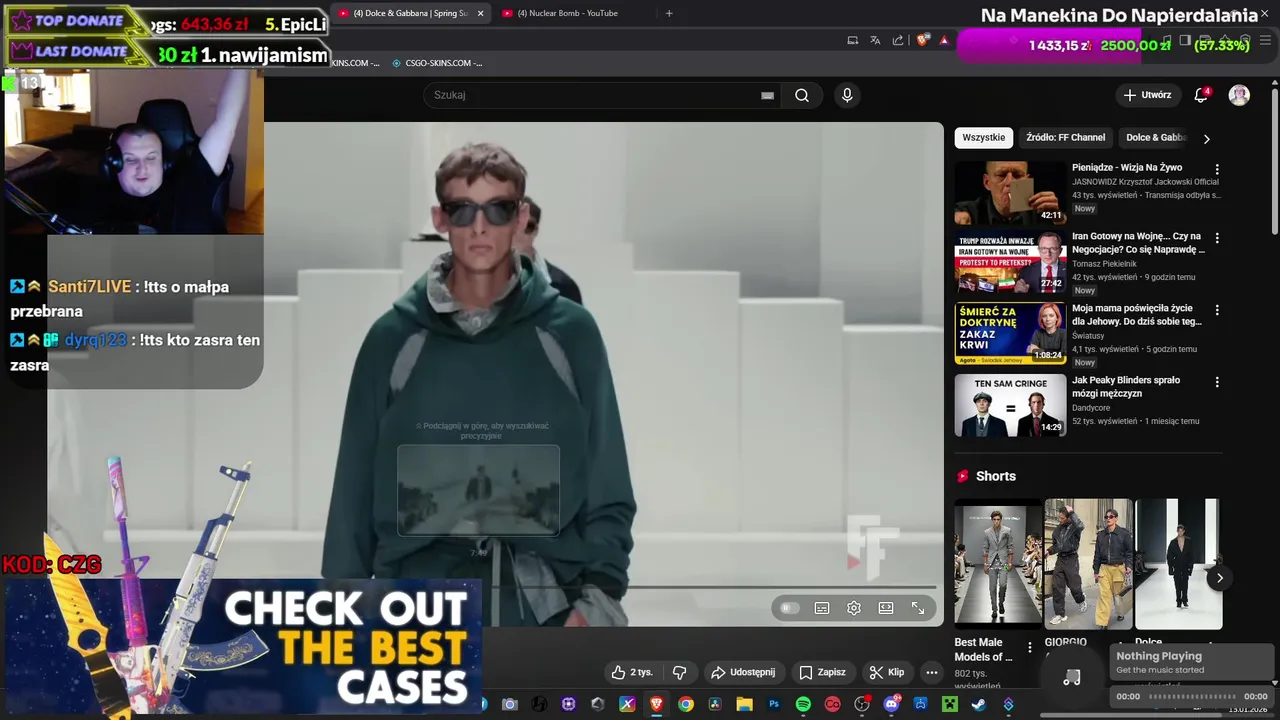Viewport: 1280px width, 720px height.
Task: Open the Pieniądze - Wizja Na Żywo thumbnail
Action: tap(1010, 193)
